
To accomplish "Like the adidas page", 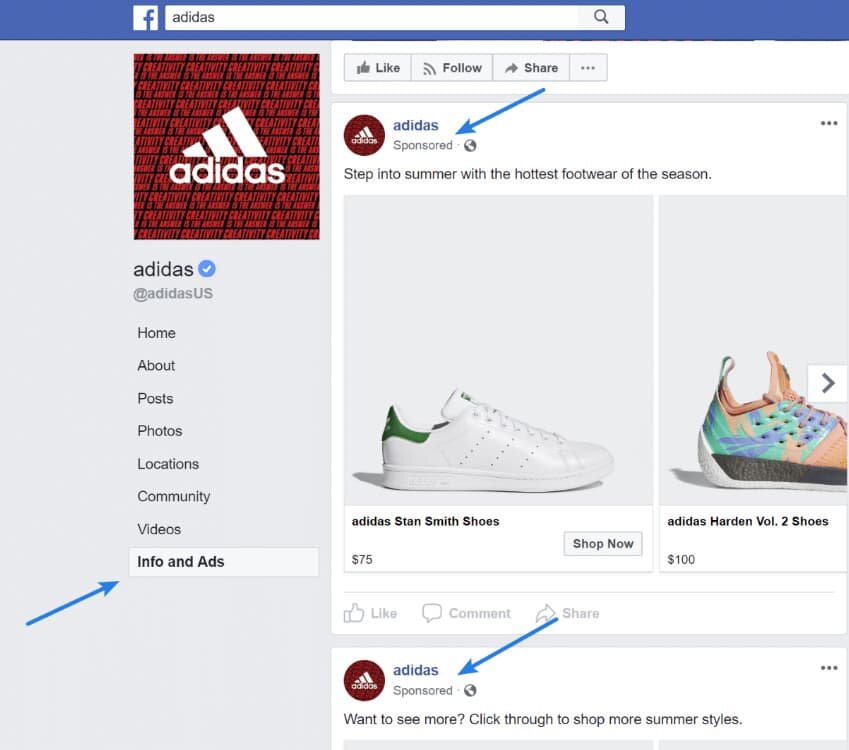I will click(x=378, y=68).
